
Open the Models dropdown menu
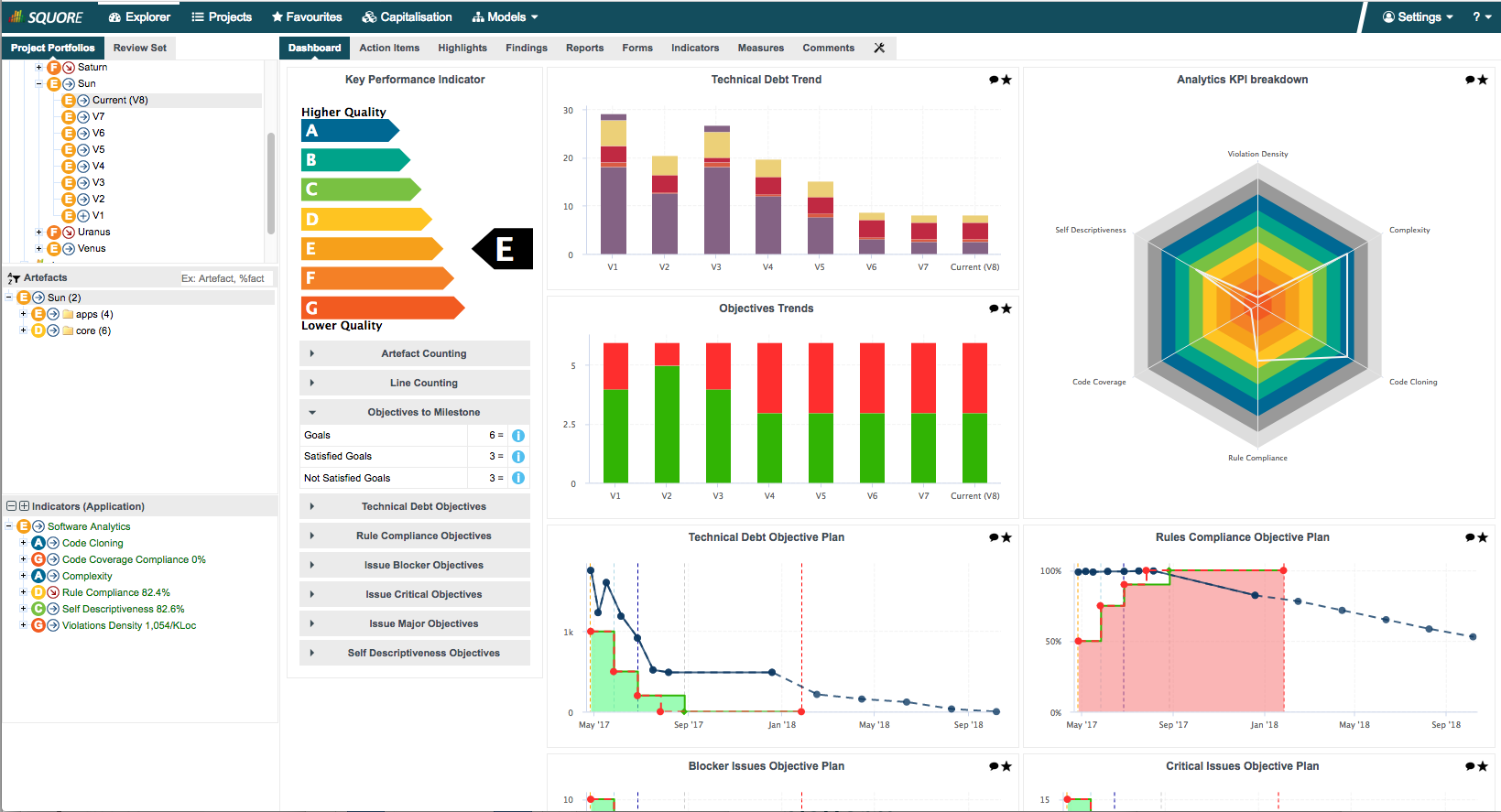505,17
